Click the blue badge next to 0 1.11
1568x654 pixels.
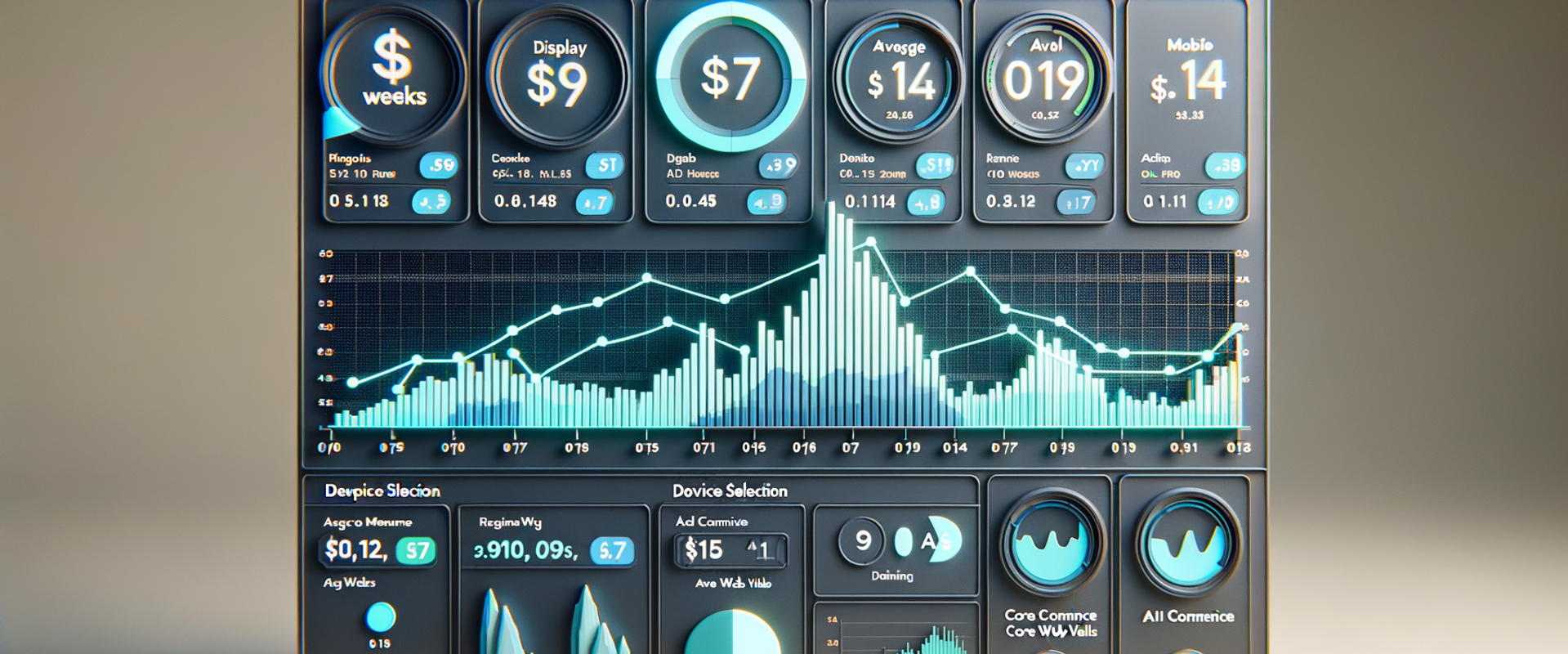coord(1218,202)
